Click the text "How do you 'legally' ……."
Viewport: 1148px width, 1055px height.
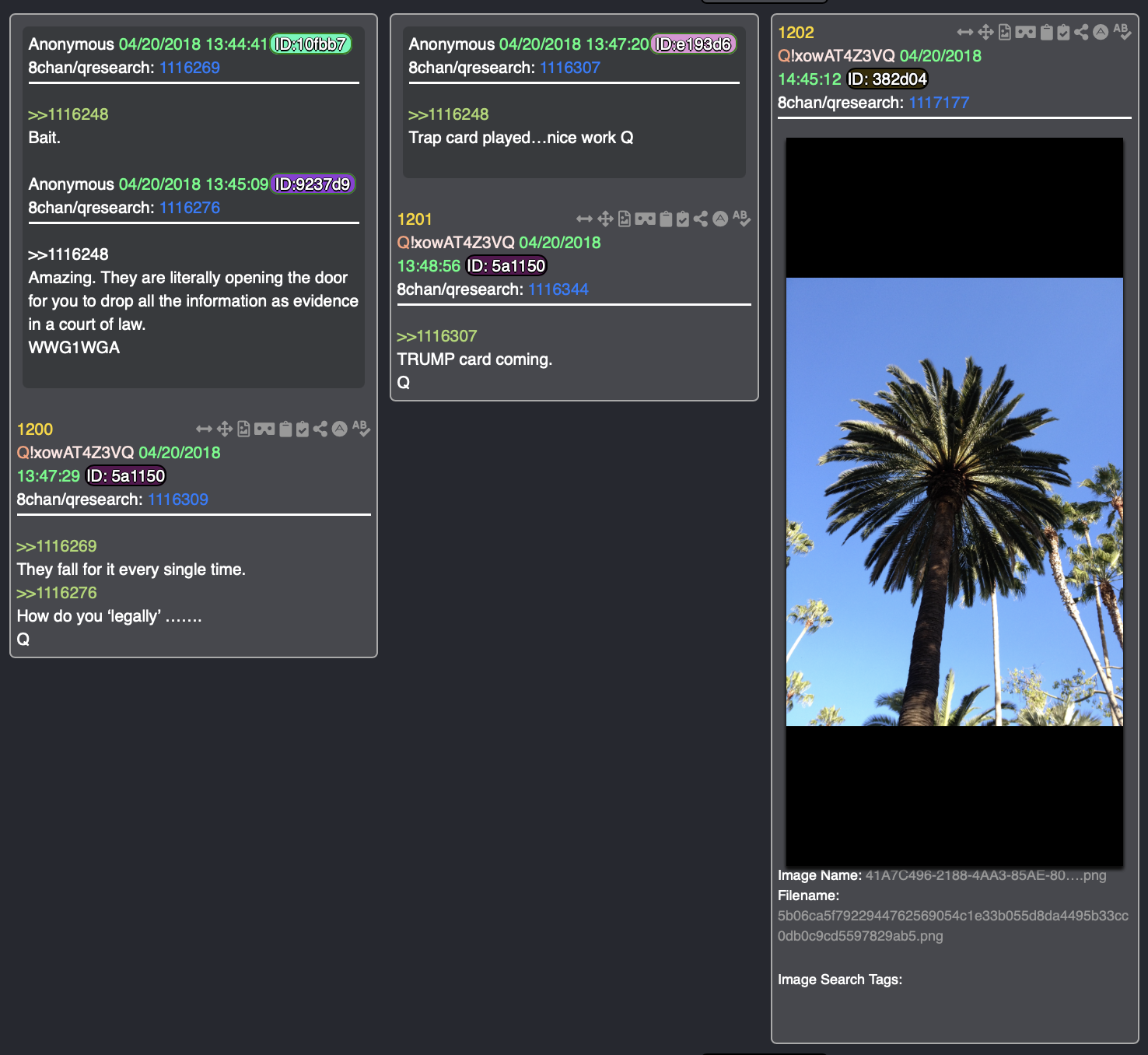pyautogui.click(x=109, y=616)
